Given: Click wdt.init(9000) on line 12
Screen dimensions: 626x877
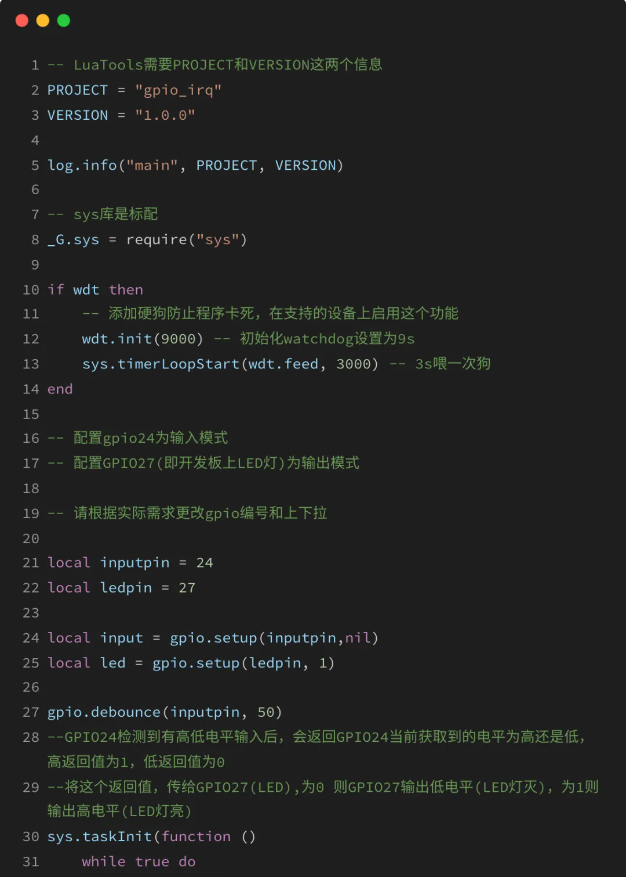Looking at the screenshot, I should tap(143, 339).
